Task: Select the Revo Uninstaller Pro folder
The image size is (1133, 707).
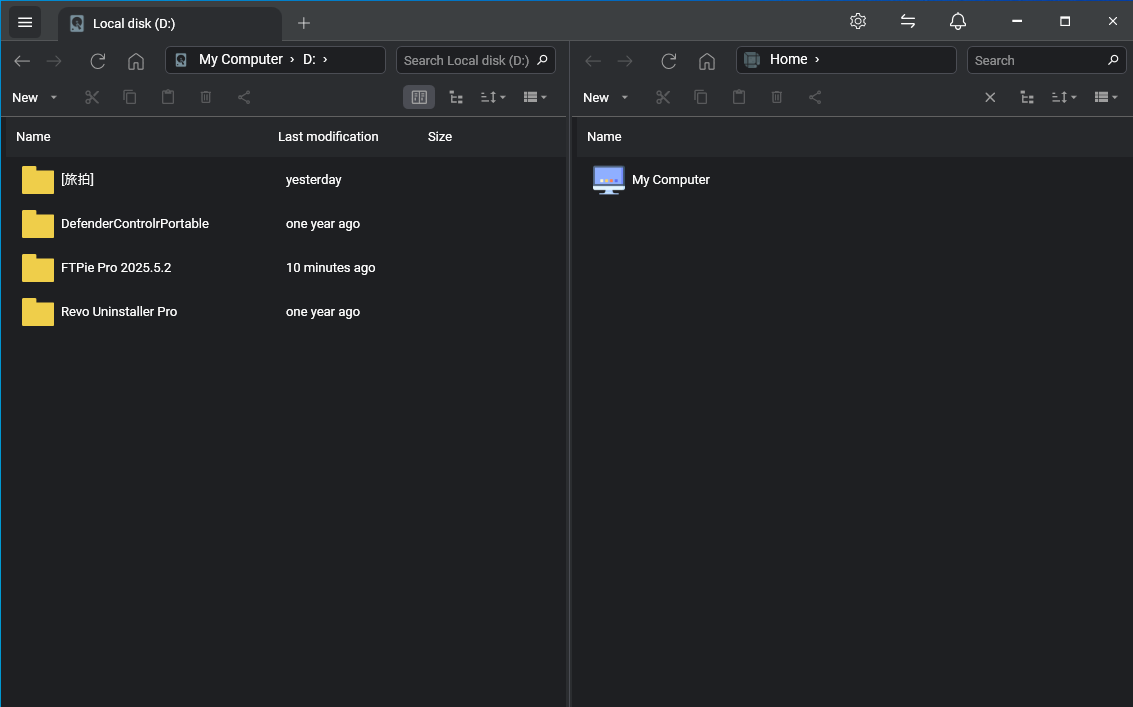Action: coord(118,312)
